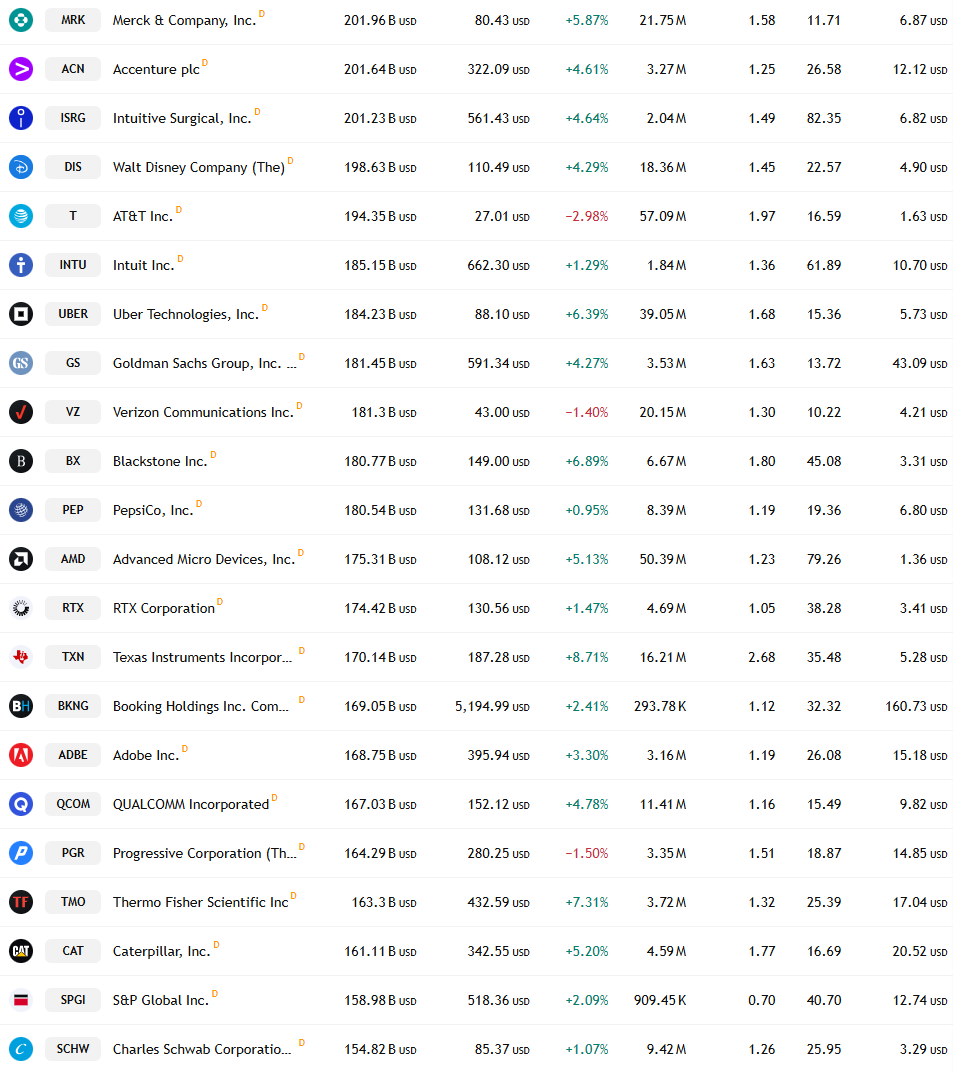Click Uber volume 39.05 M
The height and width of the screenshot is (1072, 953).
[662, 314]
